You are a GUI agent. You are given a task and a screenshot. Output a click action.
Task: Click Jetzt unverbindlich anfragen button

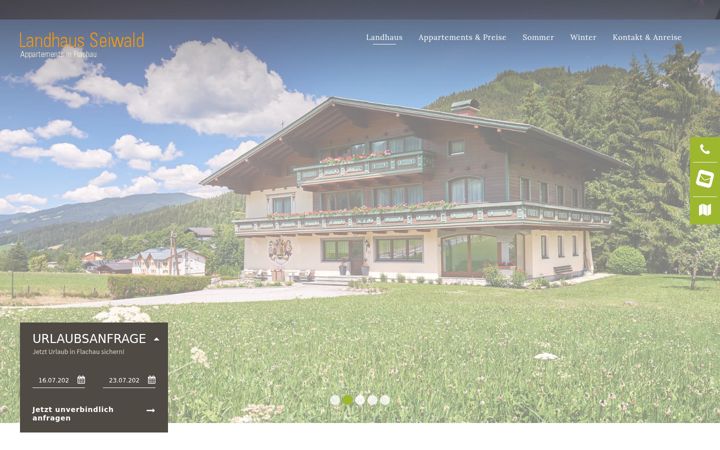tap(94, 414)
